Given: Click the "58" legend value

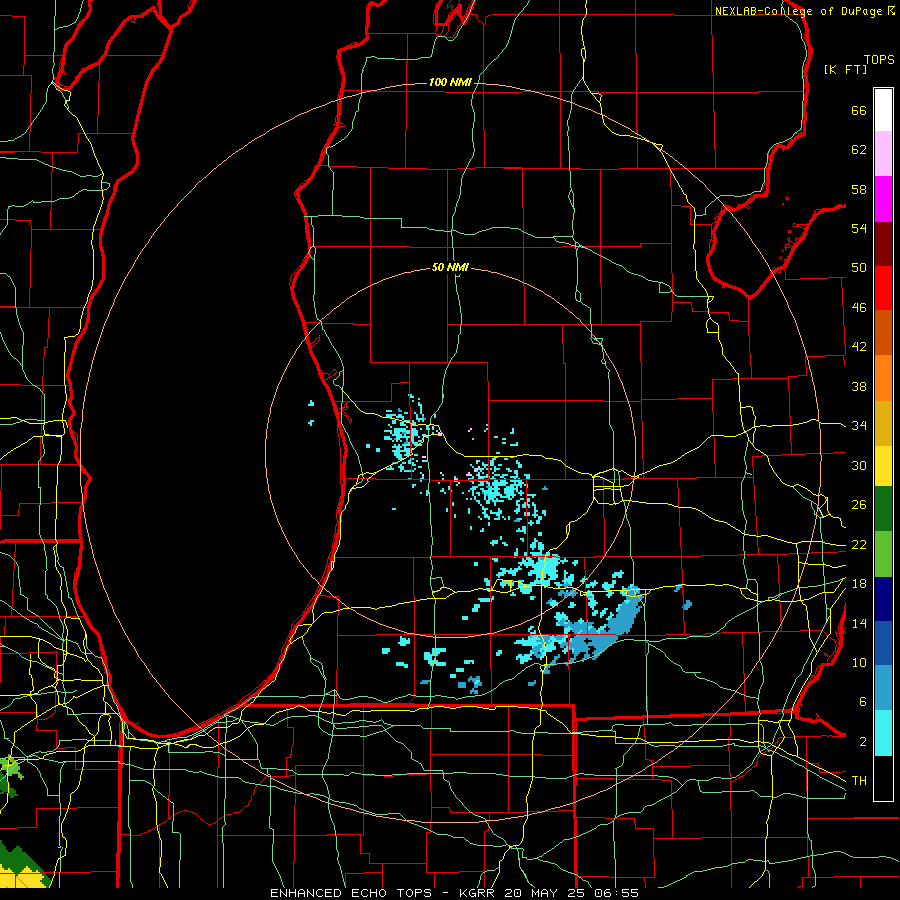Looking at the screenshot, I should [859, 189].
